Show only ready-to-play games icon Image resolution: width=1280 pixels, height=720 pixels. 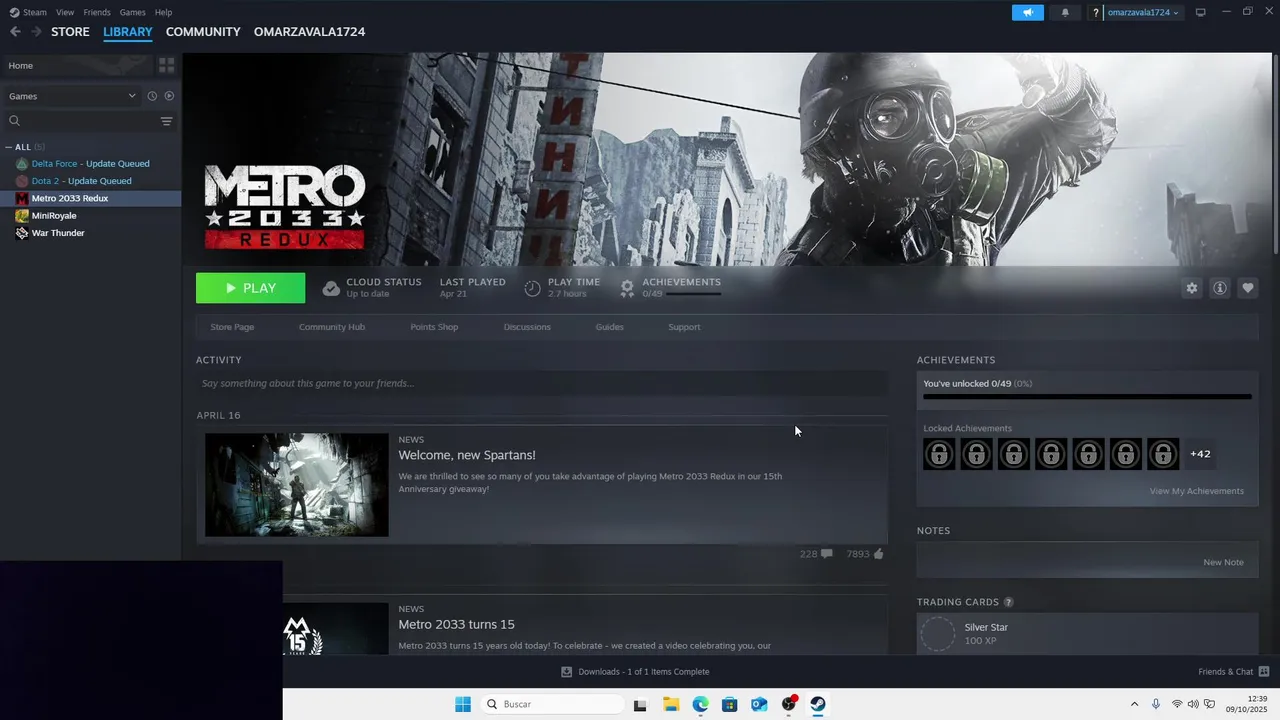[169, 96]
